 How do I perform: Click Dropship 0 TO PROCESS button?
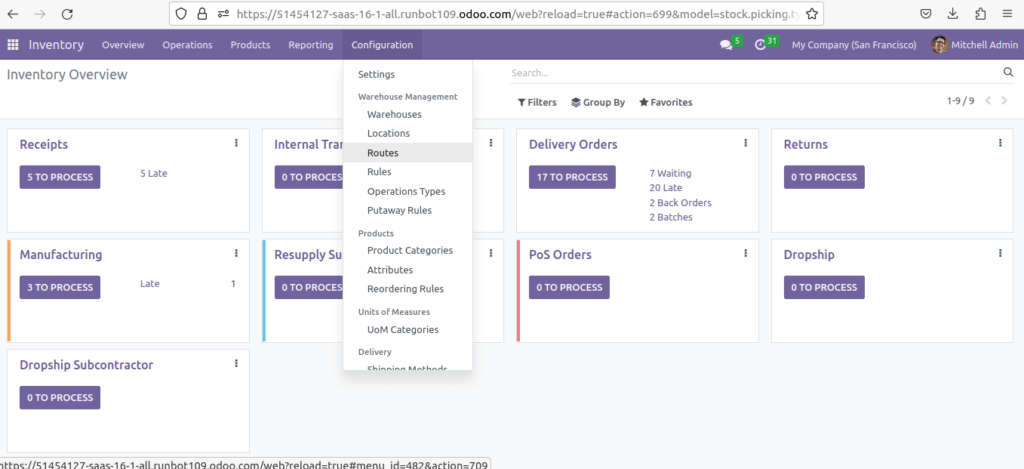click(824, 287)
